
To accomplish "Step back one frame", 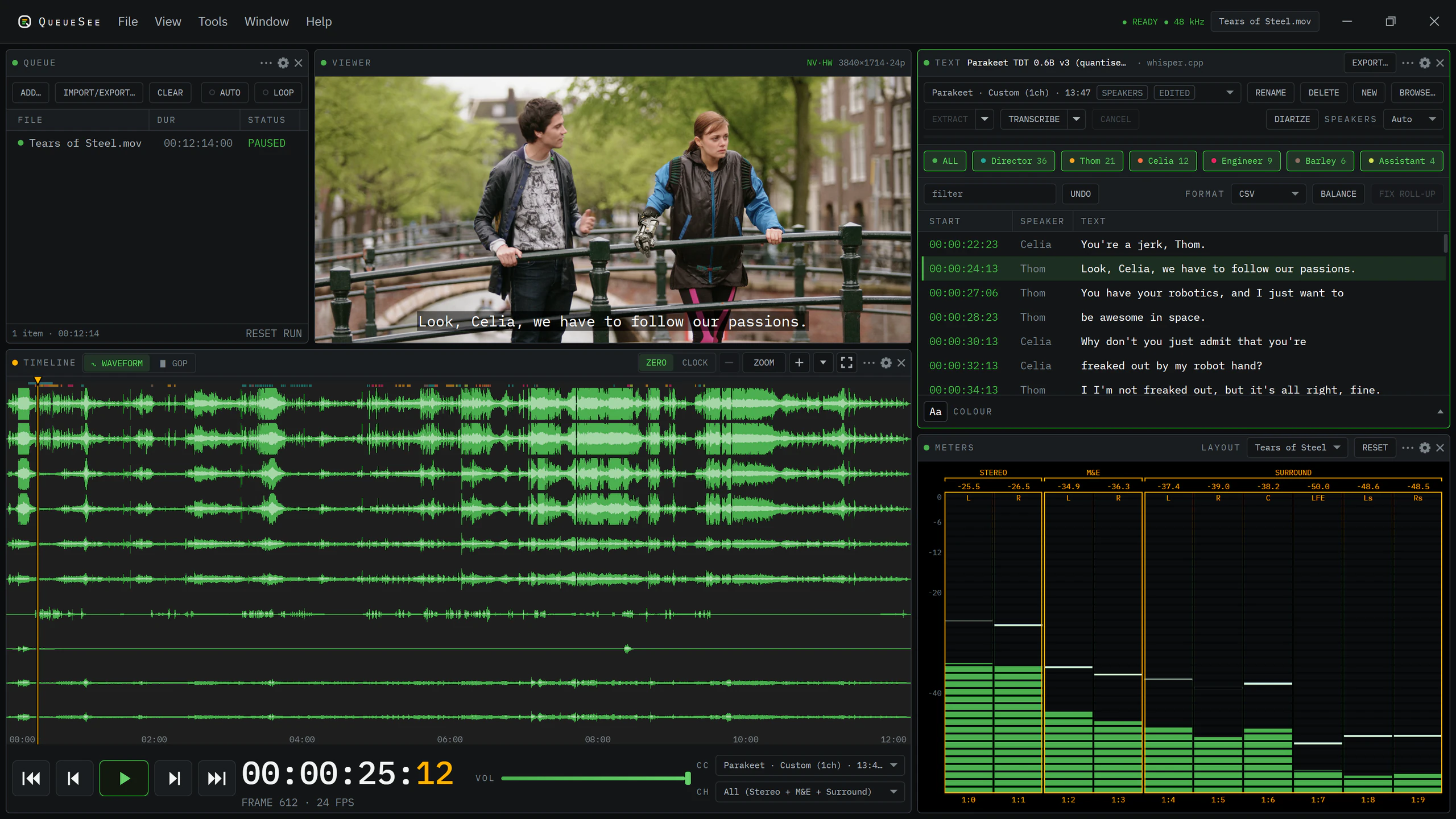I will pyautogui.click(x=74, y=778).
